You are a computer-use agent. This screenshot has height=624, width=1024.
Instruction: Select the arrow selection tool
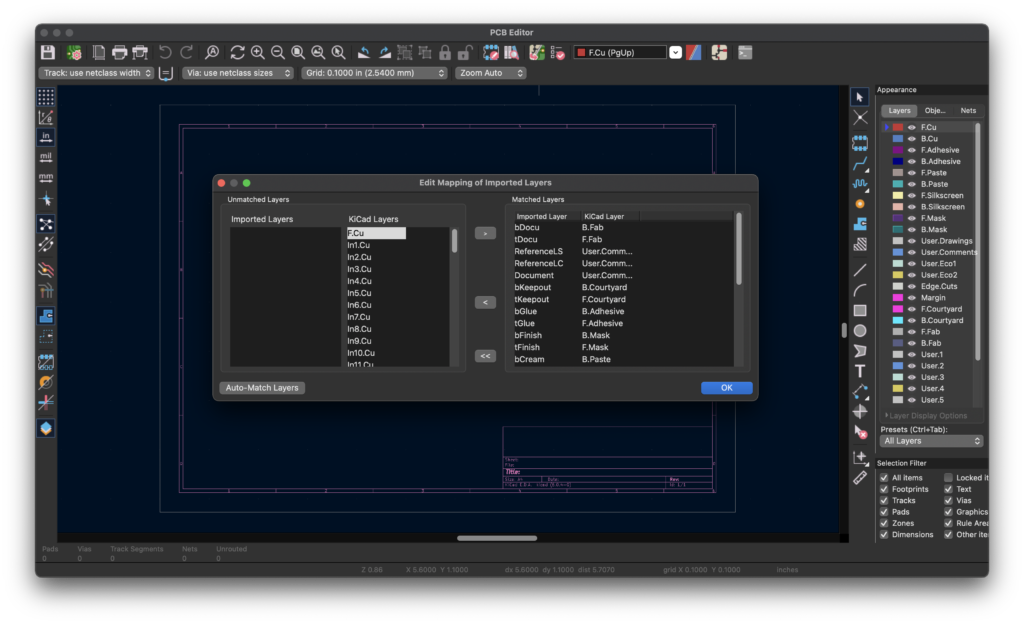tap(860, 97)
